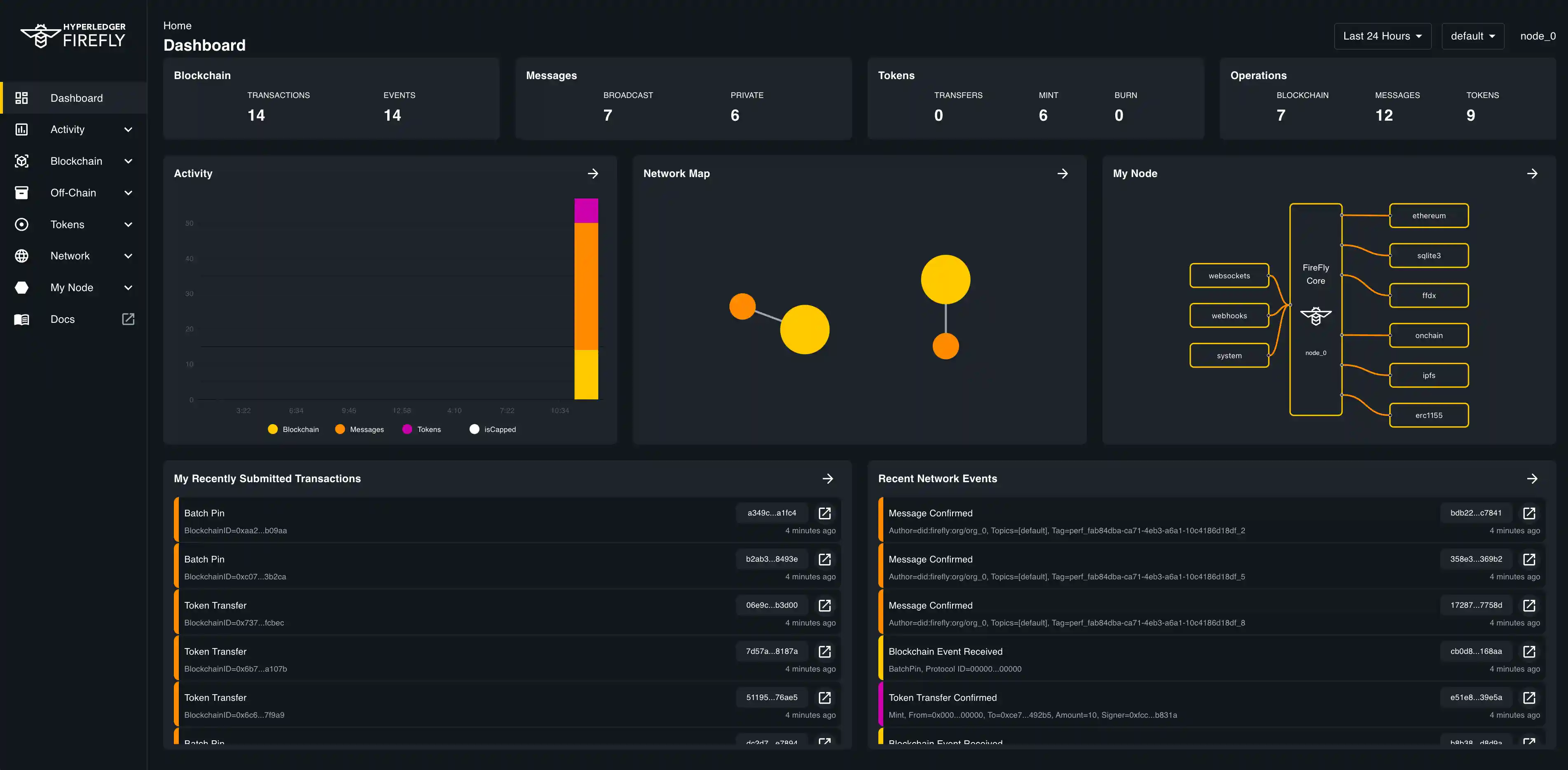Image resolution: width=1568 pixels, height=770 pixels.
Task: Toggle the Blockchain series in Activity legend
Action: [x=293, y=429]
